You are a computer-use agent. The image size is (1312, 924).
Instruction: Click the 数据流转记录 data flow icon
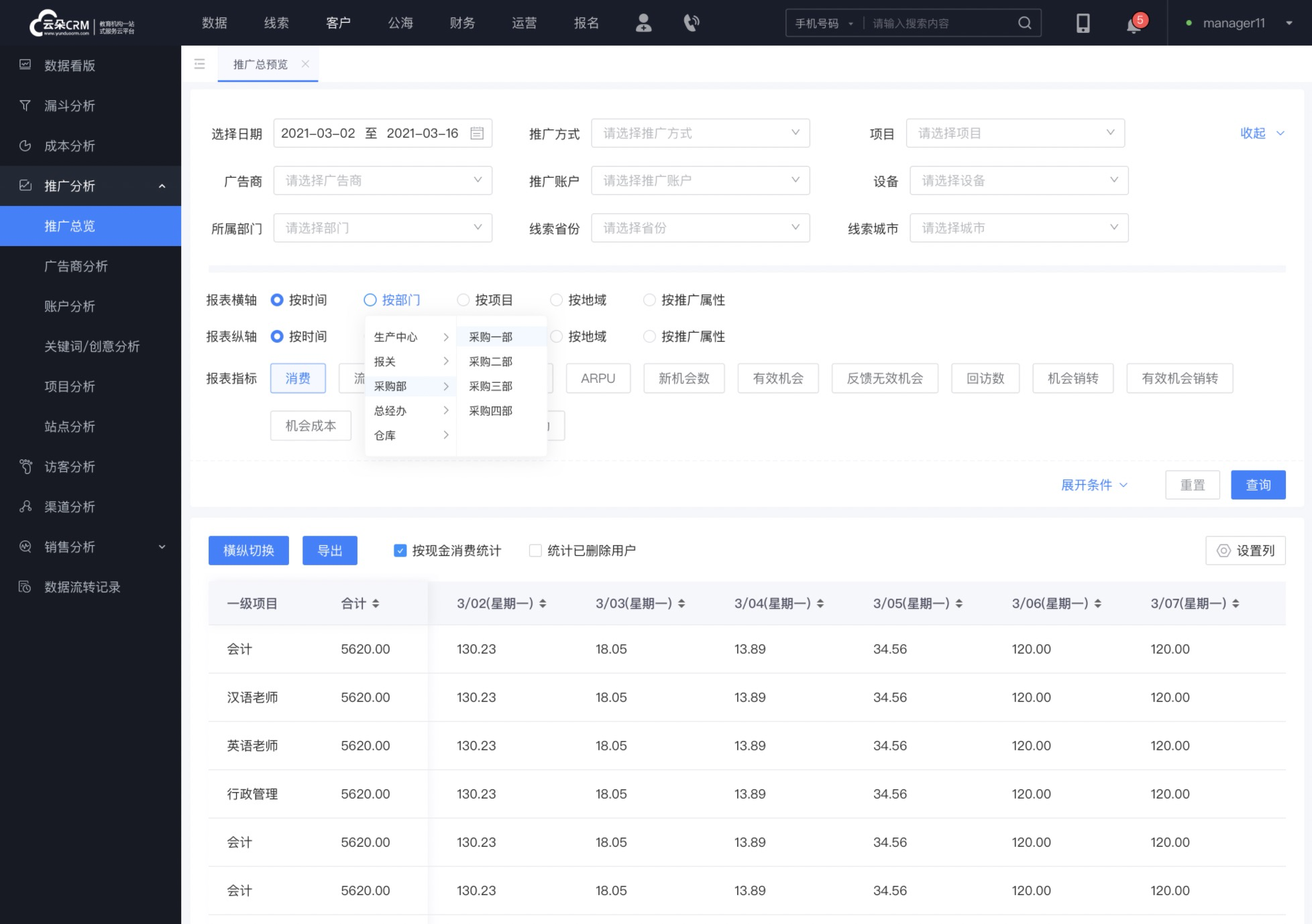(x=25, y=587)
